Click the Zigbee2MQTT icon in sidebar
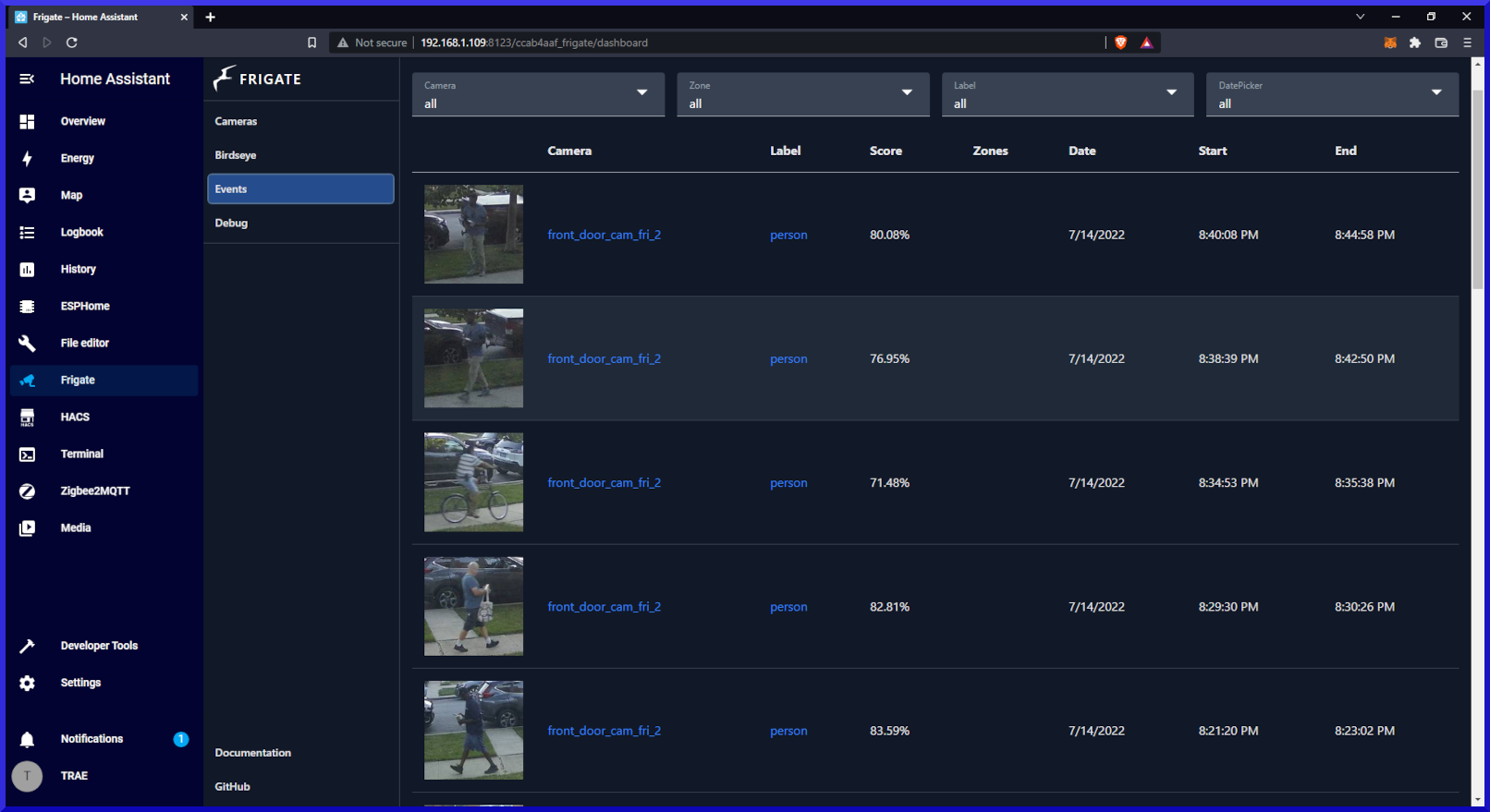The width and height of the screenshot is (1490, 812). pyautogui.click(x=27, y=491)
